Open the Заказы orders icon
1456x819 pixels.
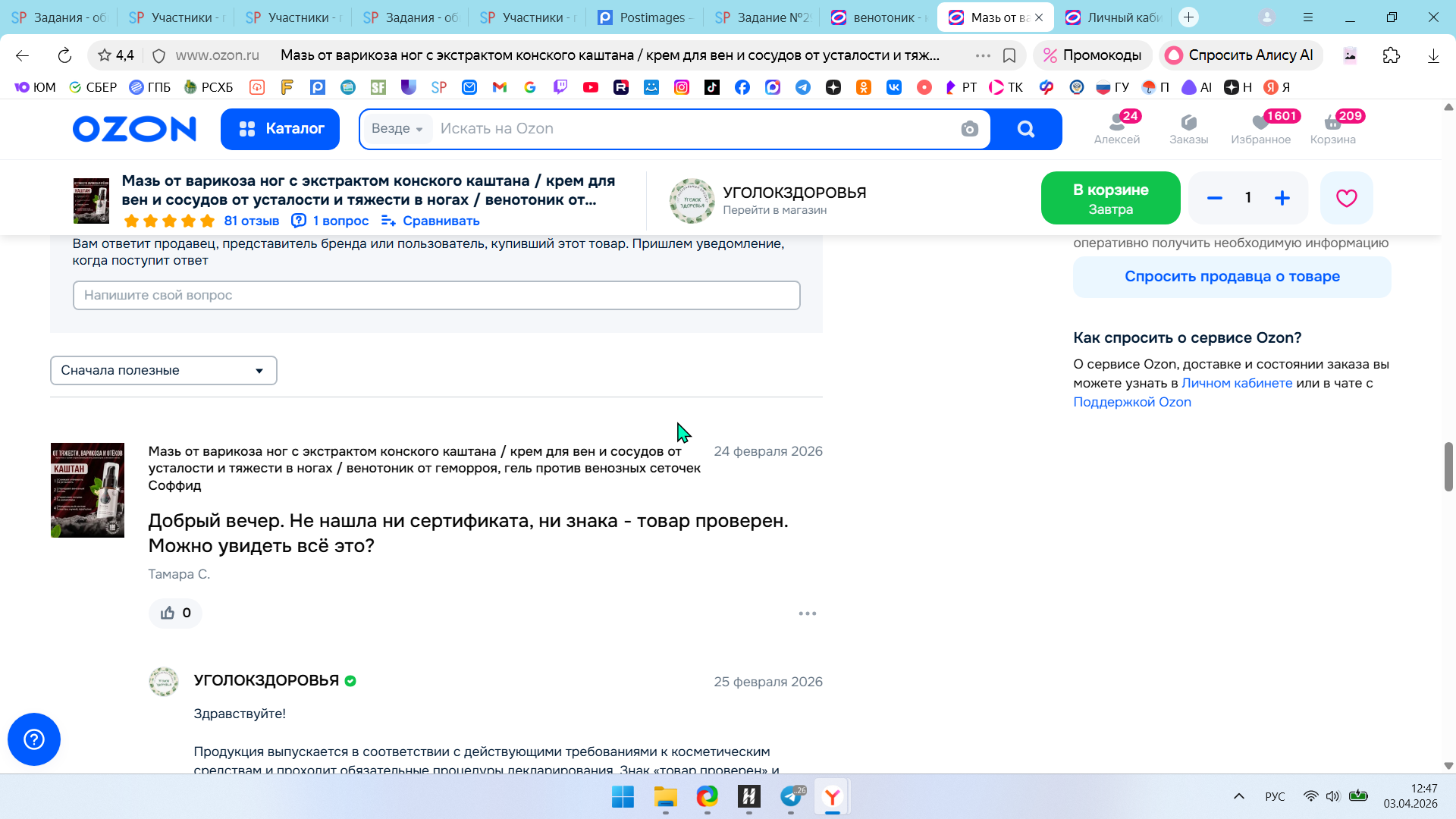[1188, 127]
